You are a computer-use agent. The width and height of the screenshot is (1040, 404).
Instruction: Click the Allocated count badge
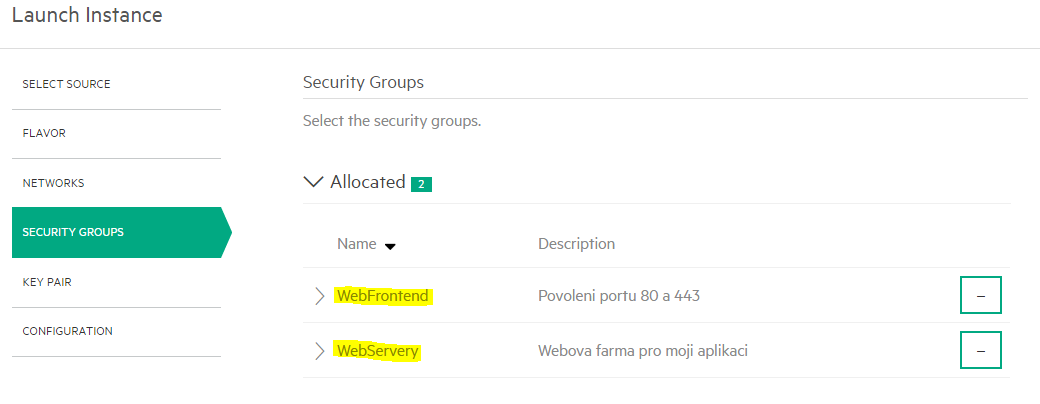[421, 184]
